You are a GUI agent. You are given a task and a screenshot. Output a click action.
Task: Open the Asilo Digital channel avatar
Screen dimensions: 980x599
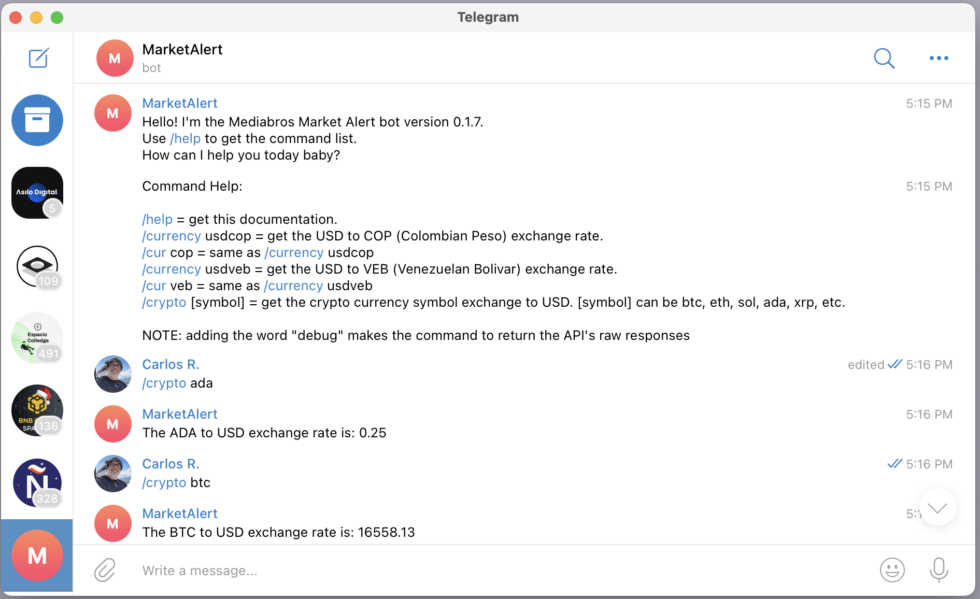[37, 193]
